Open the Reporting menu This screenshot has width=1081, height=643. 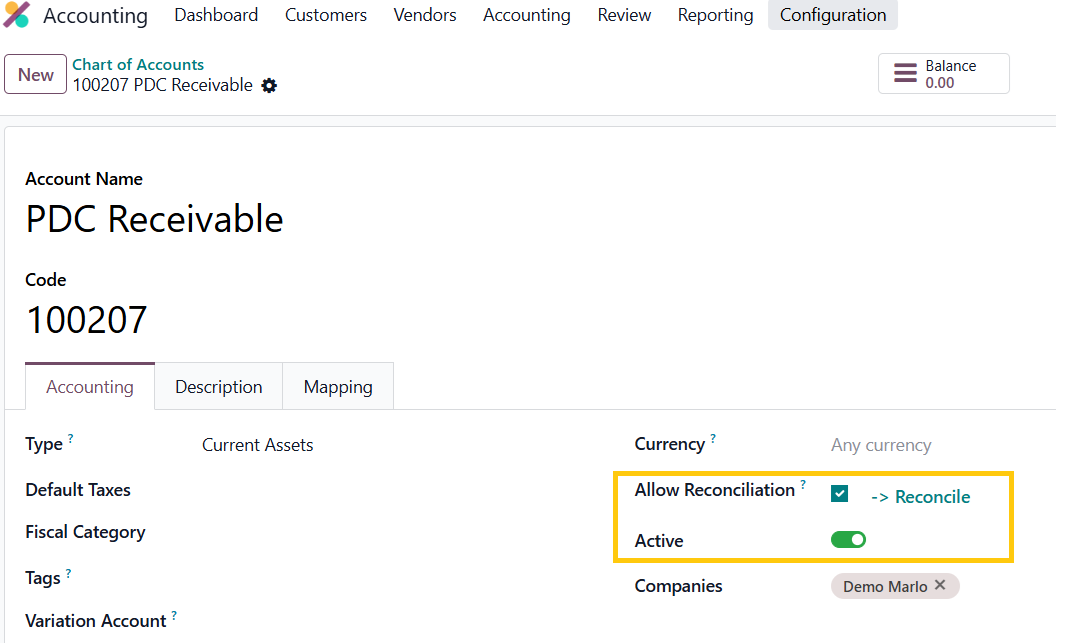(x=715, y=15)
